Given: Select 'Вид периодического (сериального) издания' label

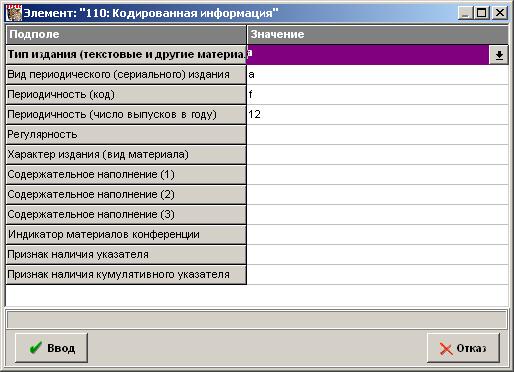Looking at the screenshot, I should click(x=126, y=75).
